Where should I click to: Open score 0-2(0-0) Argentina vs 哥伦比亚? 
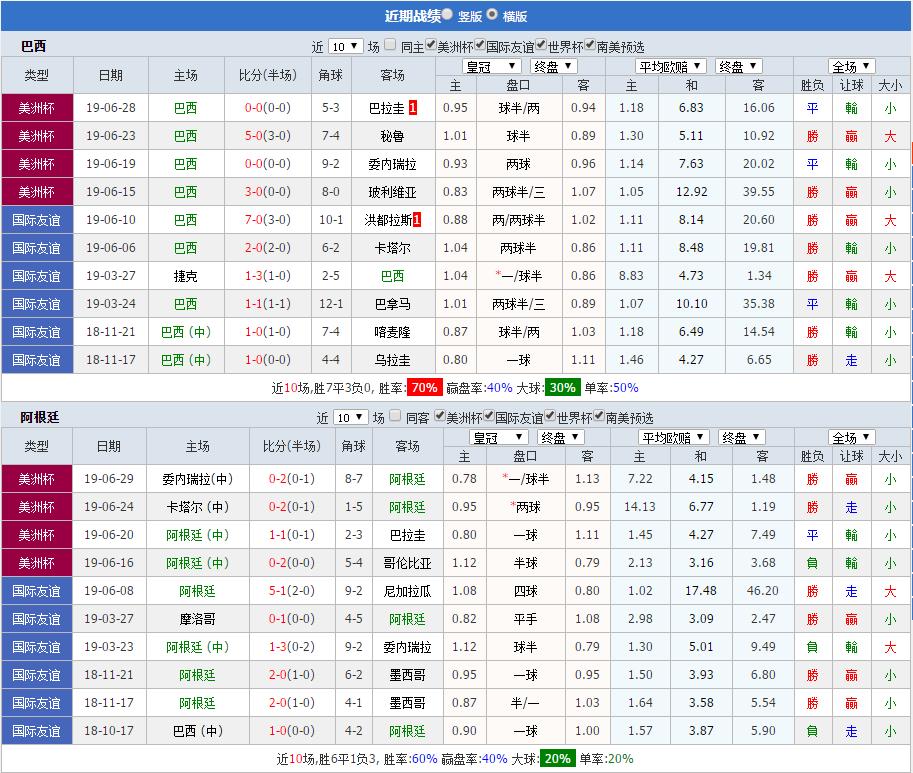(292, 563)
